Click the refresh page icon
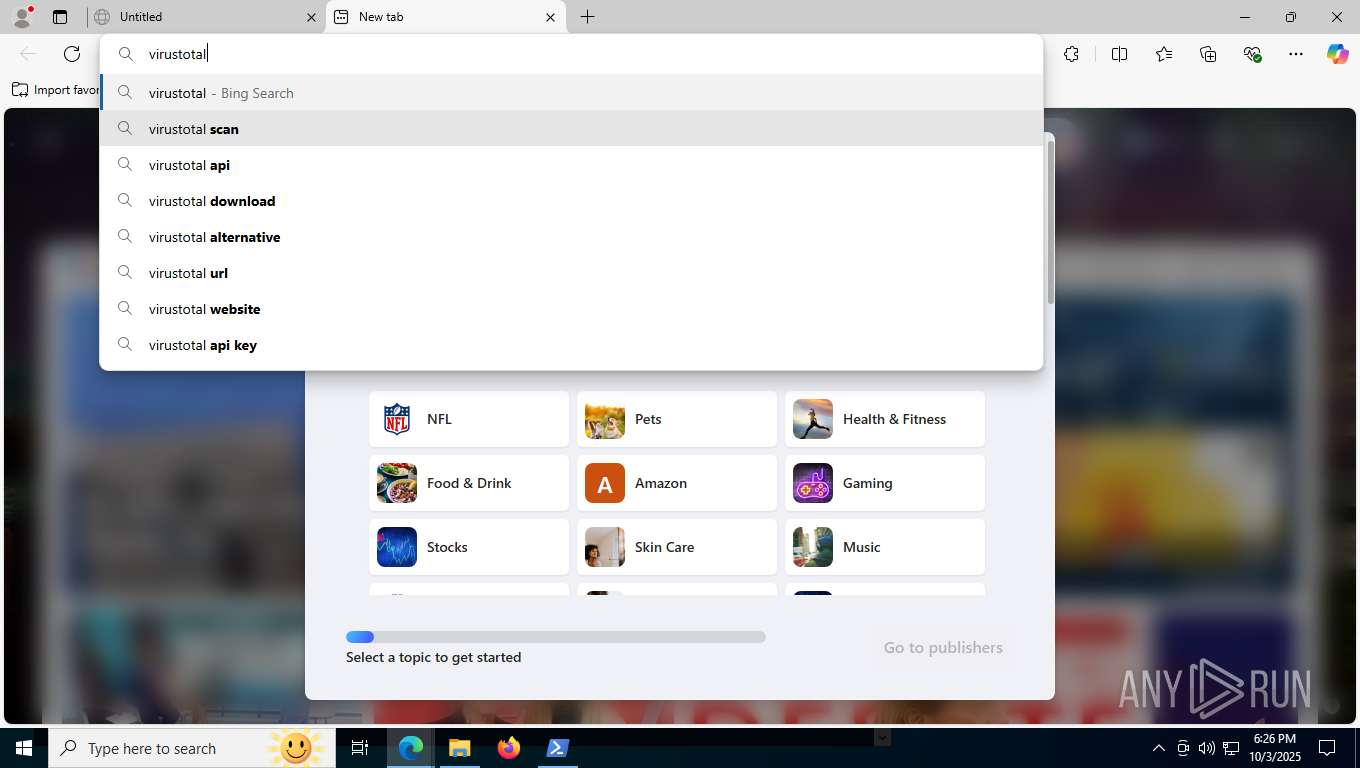Viewport: 1360px width, 768px height. pos(72,54)
